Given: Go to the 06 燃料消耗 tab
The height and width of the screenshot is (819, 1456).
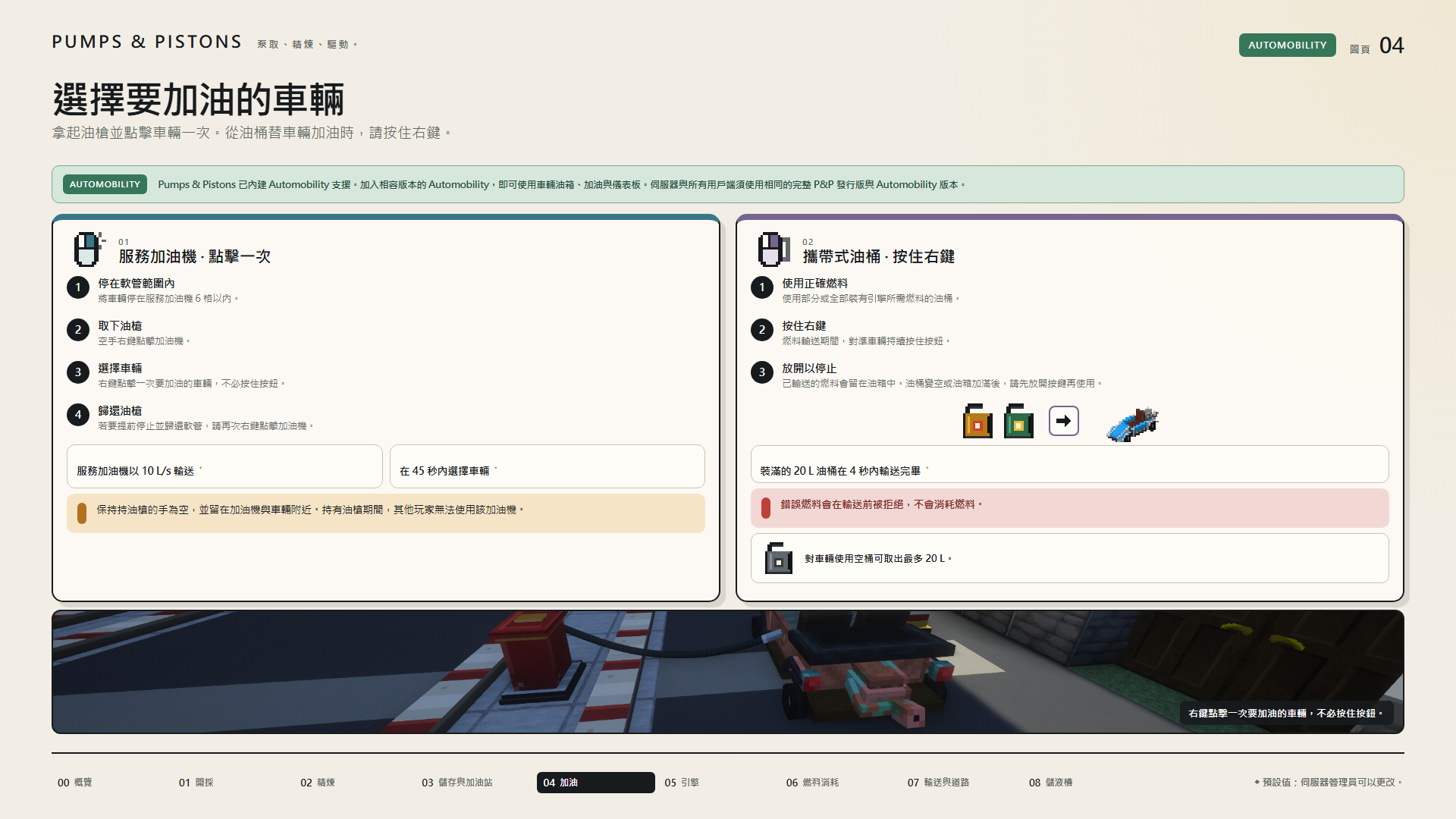Looking at the screenshot, I should coord(839,783).
